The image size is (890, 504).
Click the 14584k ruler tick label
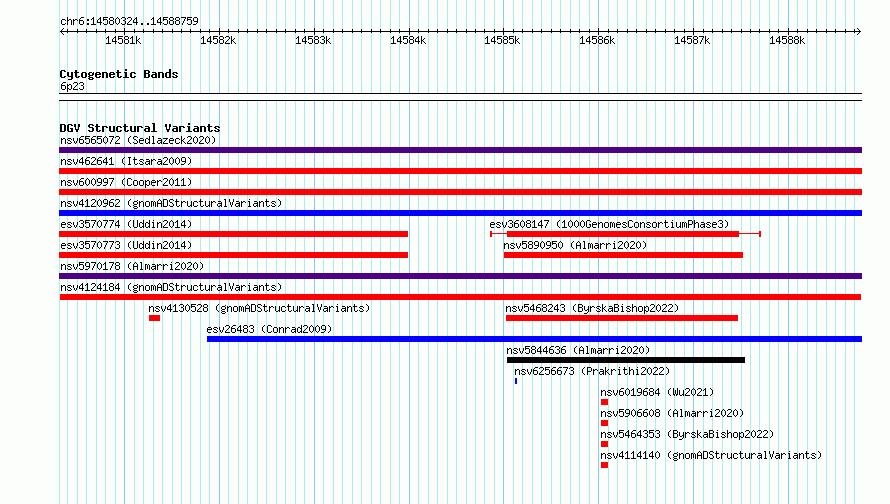click(408, 40)
